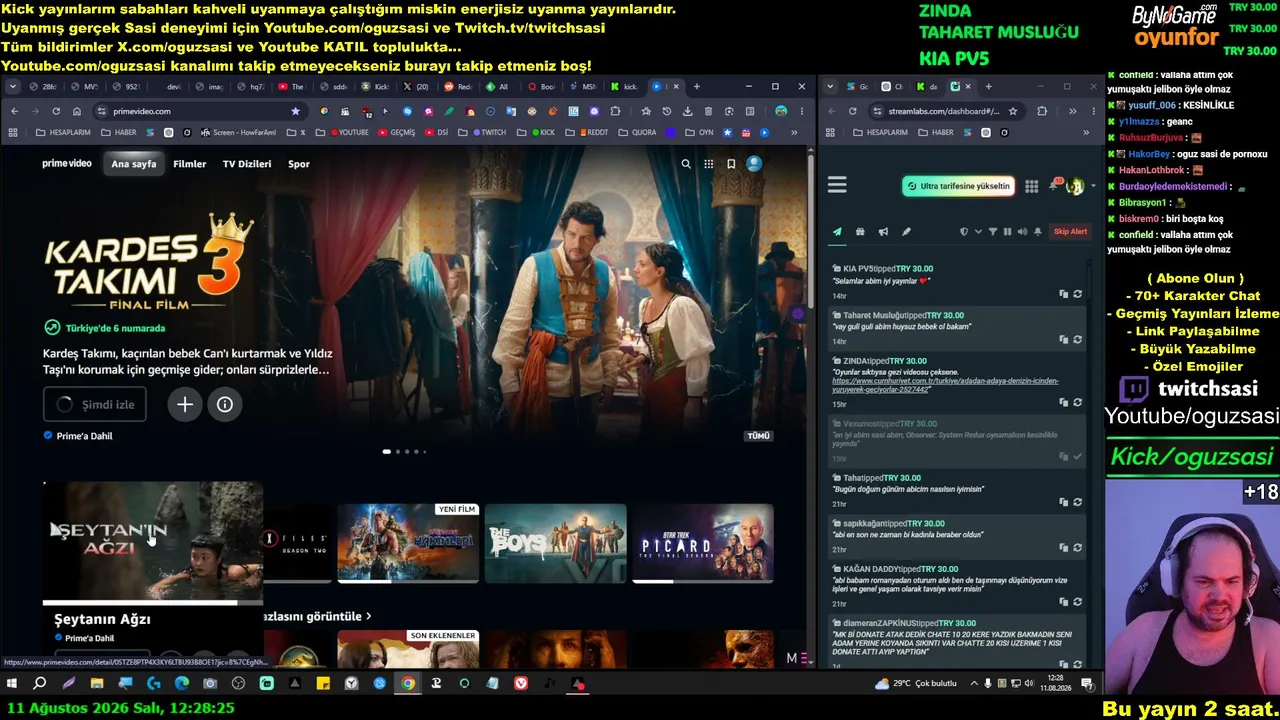
Task: Go to browser home page
Action: pos(77,111)
